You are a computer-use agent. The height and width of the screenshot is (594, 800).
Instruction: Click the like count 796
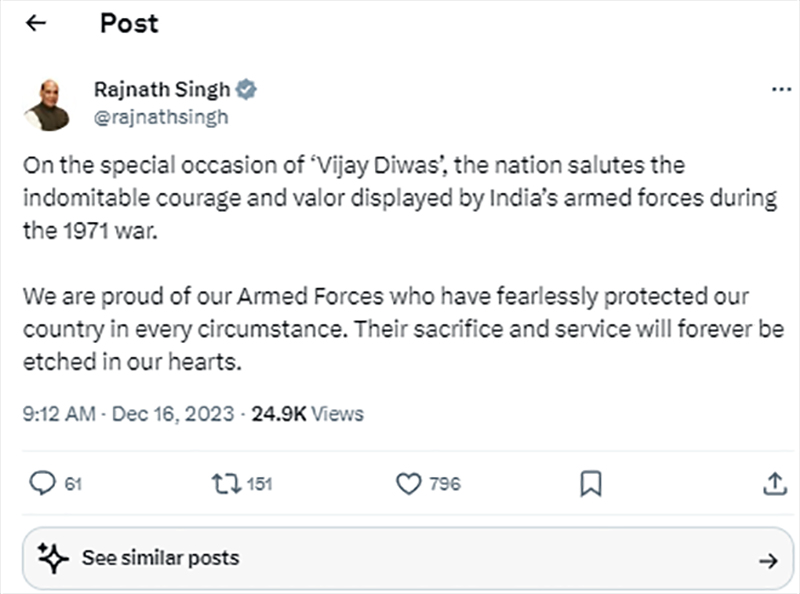(444, 485)
